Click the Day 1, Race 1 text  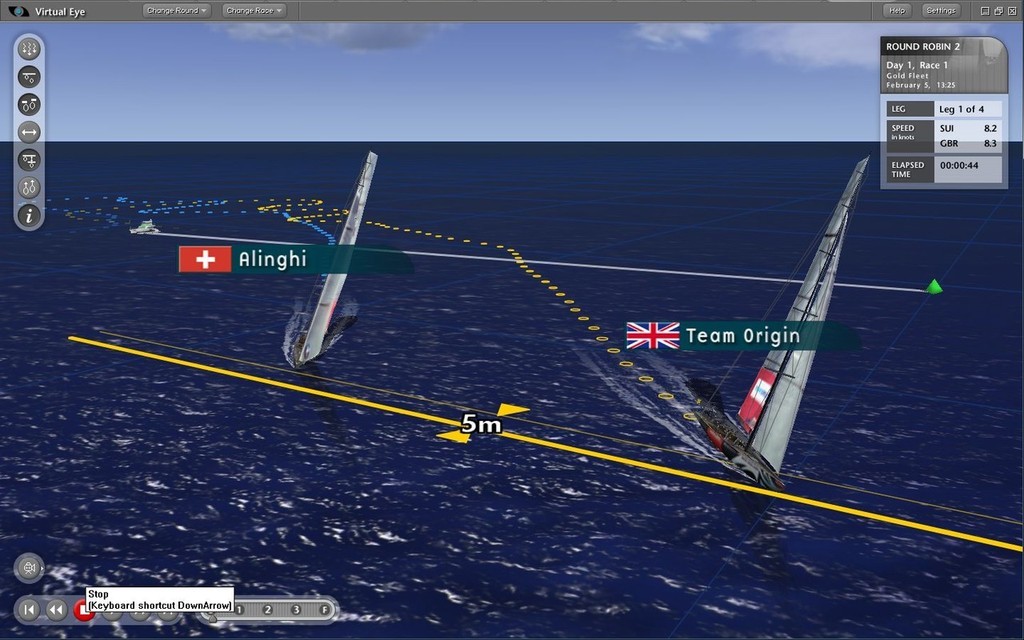point(916,65)
